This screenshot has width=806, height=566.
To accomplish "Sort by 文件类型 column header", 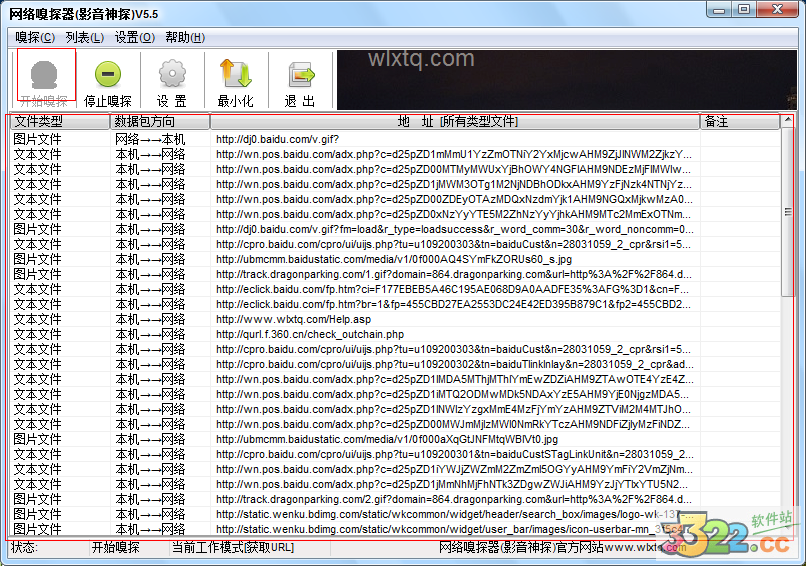I will (x=59, y=122).
